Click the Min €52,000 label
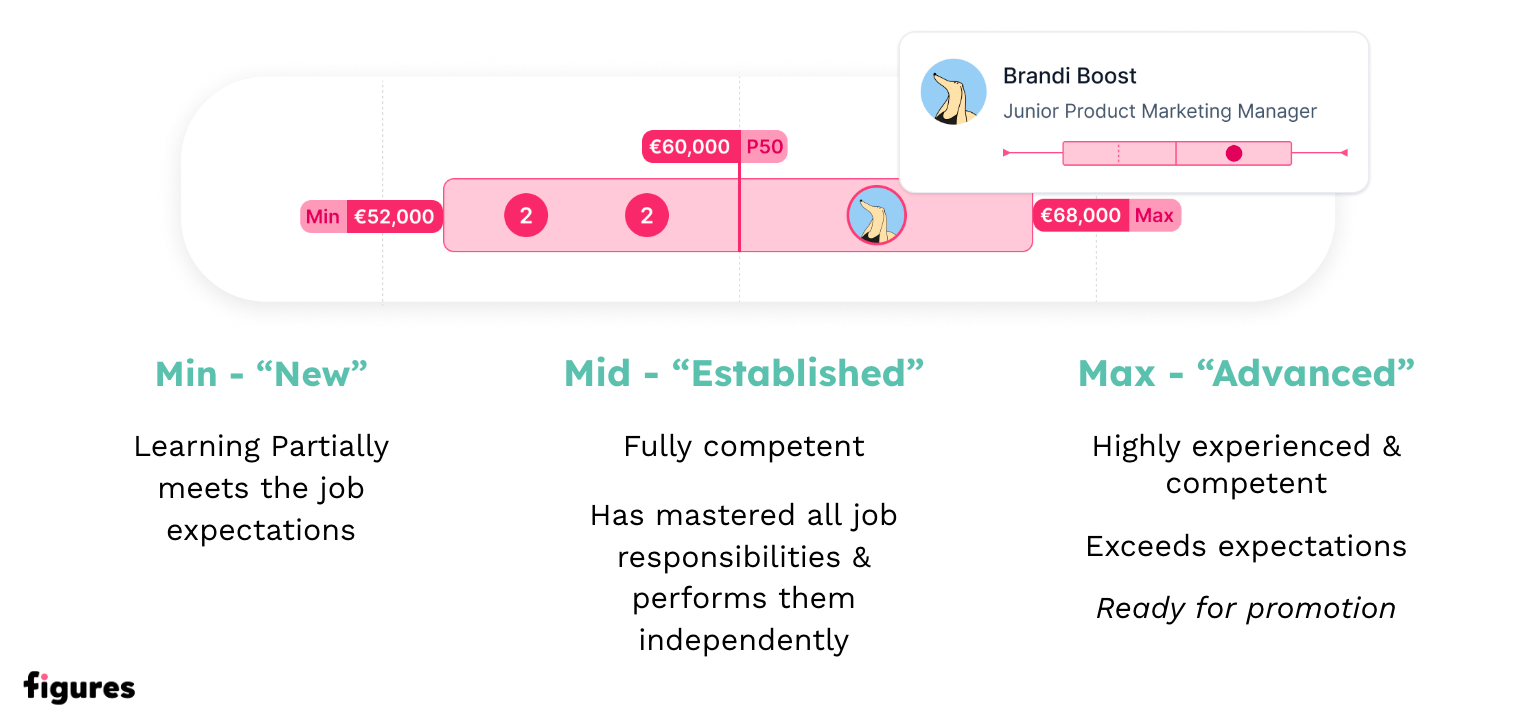The width and height of the screenshot is (1524, 722). tap(371, 216)
